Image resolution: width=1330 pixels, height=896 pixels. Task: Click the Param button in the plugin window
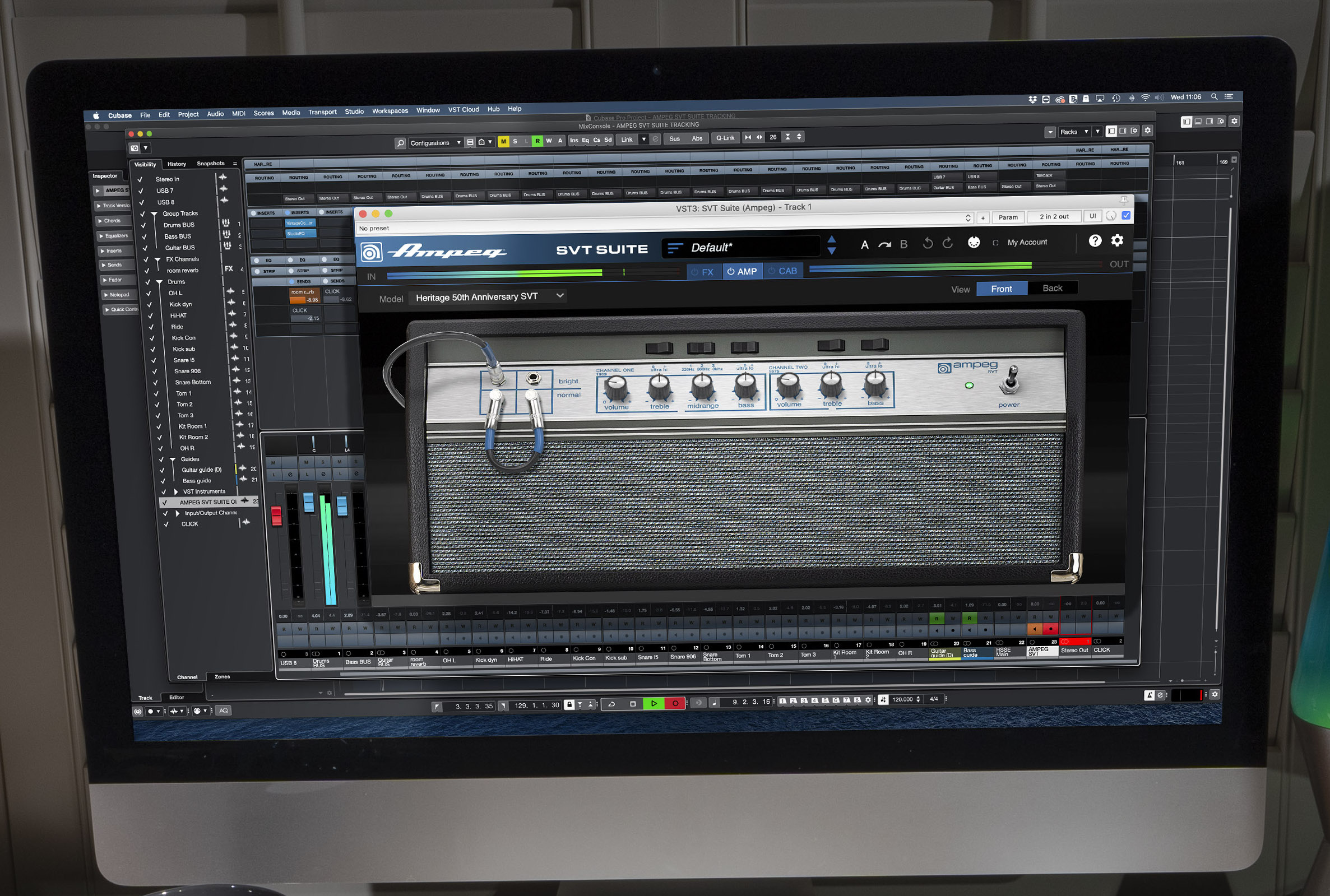tap(1008, 217)
